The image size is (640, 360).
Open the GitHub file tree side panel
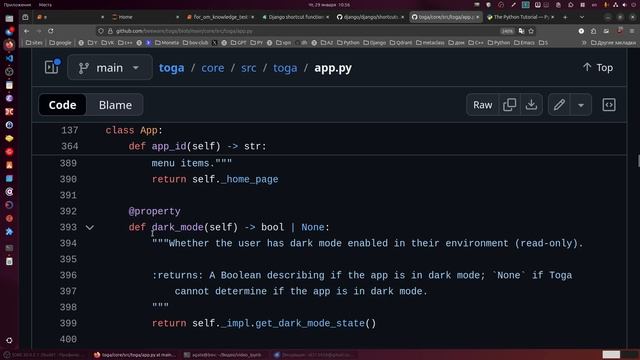52,67
